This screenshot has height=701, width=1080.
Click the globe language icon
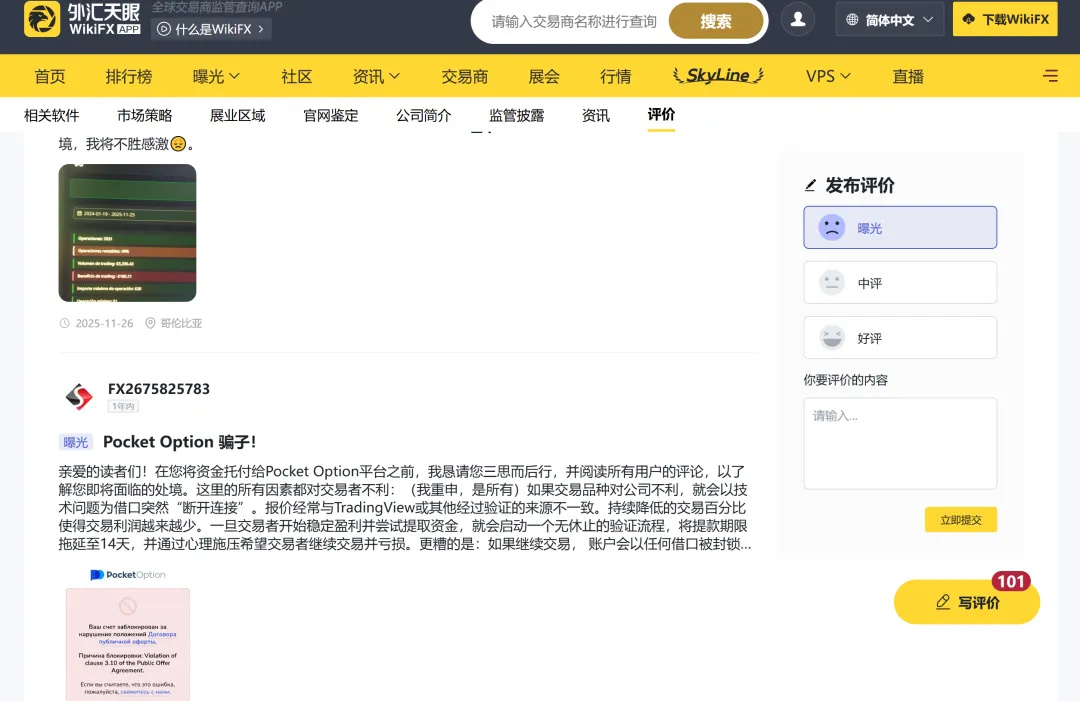pyautogui.click(x=852, y=20)
